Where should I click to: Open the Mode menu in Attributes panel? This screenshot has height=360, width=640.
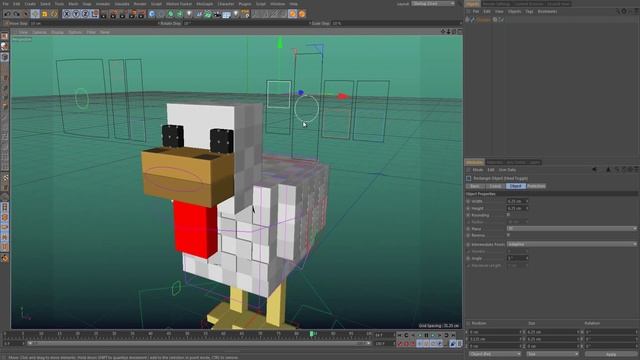pos(478,169)
